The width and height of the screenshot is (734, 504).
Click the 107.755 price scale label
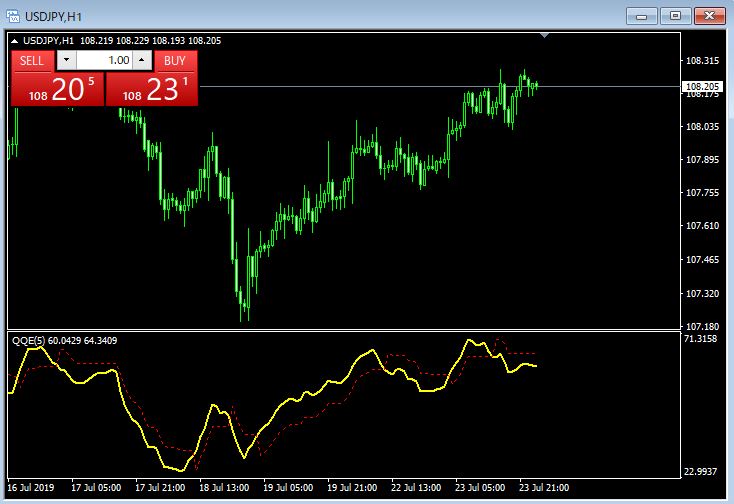point(702,192)
